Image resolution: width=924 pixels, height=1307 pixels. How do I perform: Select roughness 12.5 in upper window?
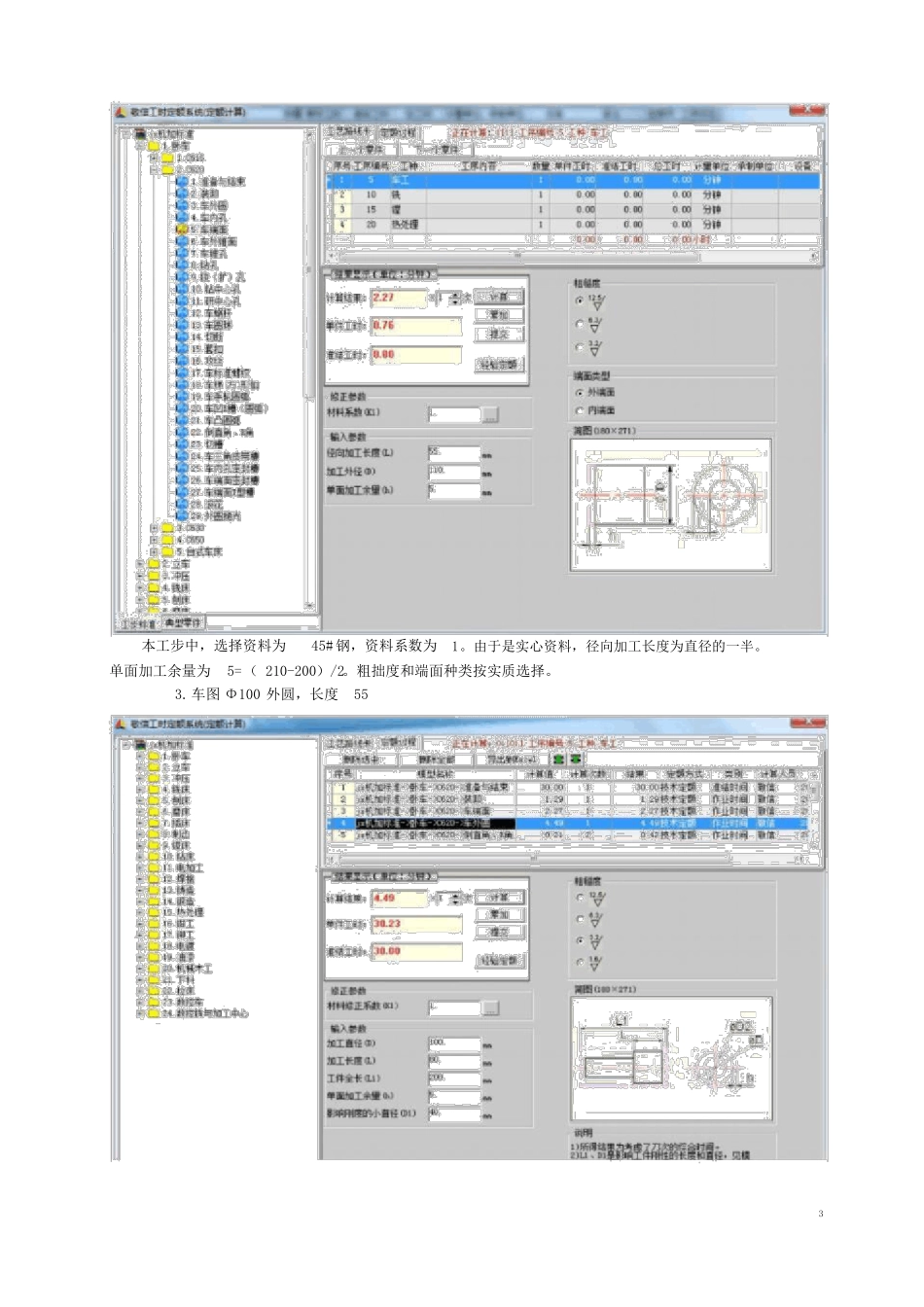point(580,301)
